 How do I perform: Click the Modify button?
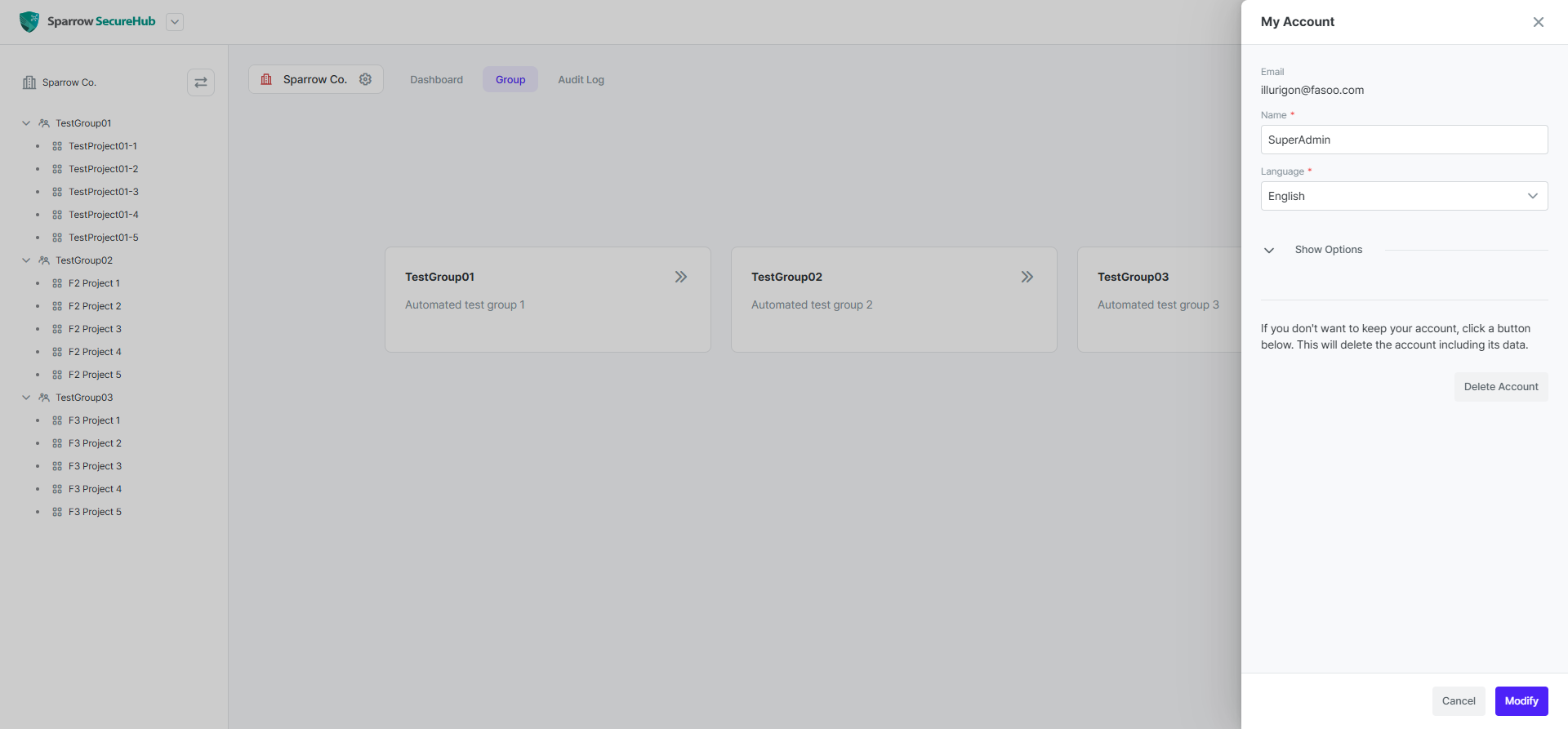coord(1521,701)
